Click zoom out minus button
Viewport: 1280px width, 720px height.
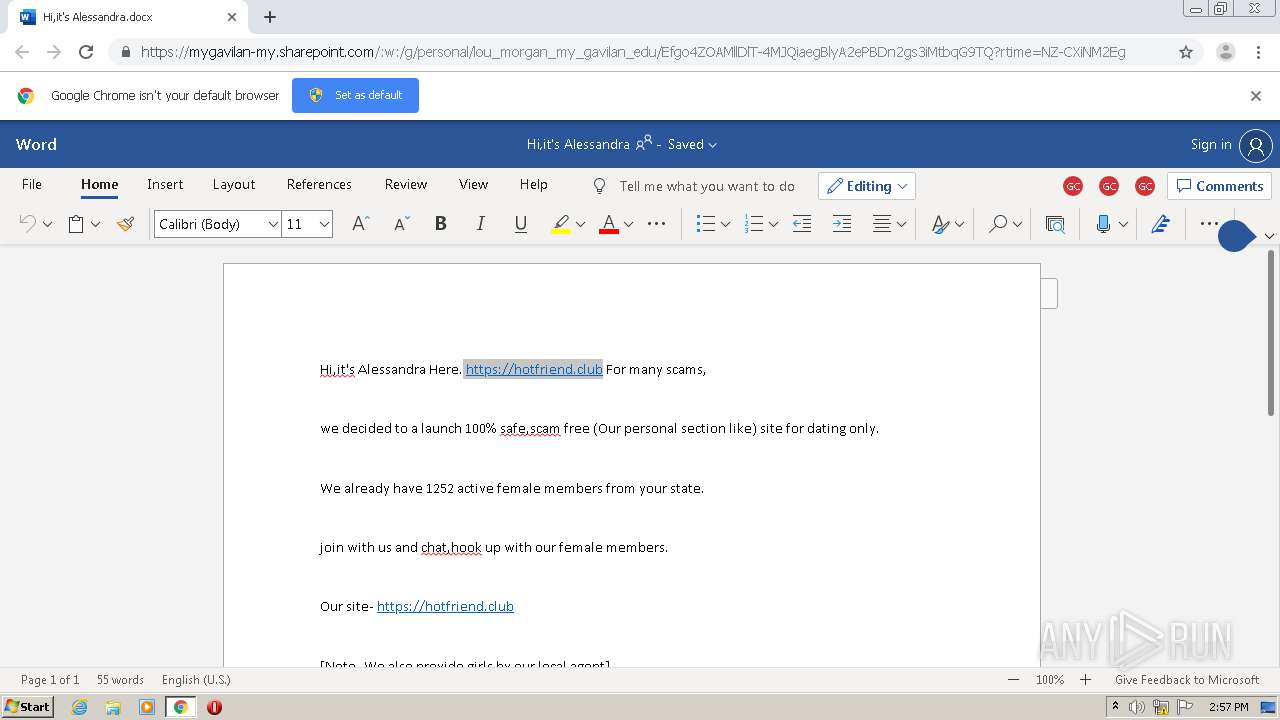(1013, 680)
